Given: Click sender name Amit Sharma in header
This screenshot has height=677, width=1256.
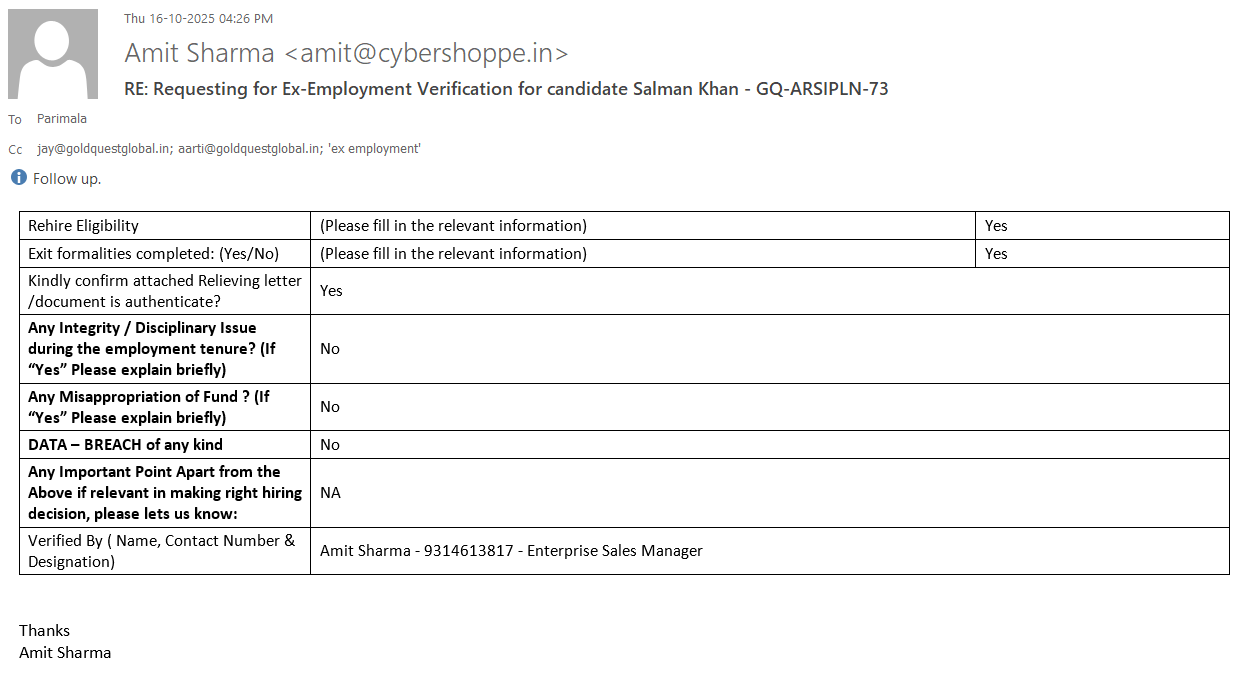Looking at the screenshot, I should coord(199,53).
